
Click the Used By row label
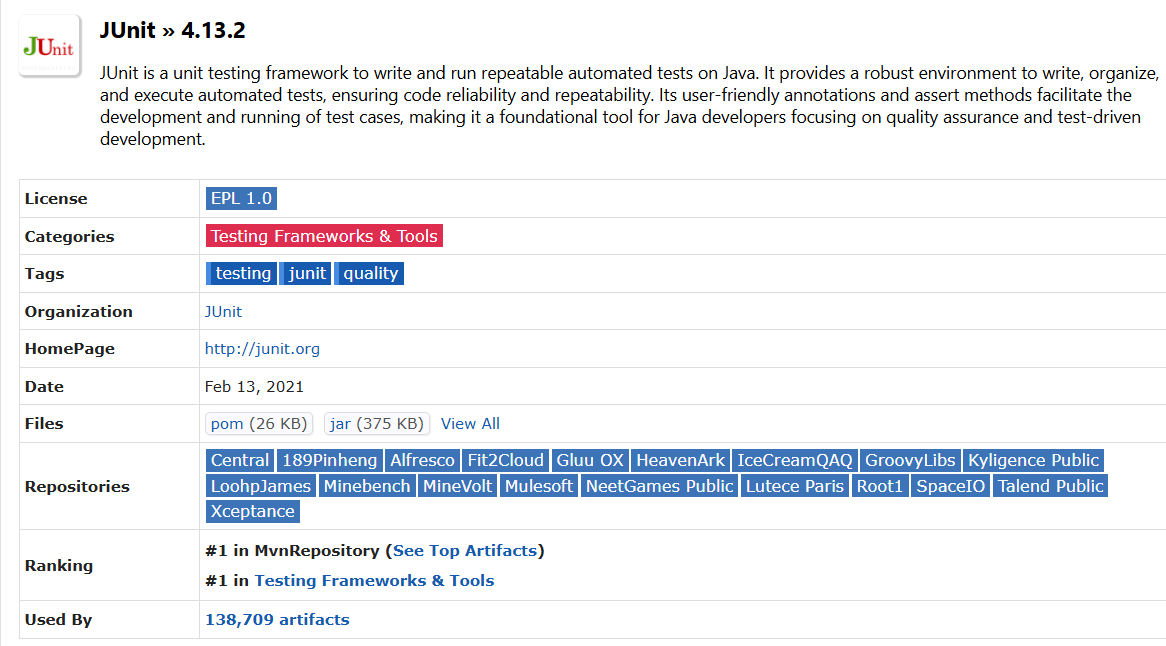pyautogui.click(x=58, y=619)
